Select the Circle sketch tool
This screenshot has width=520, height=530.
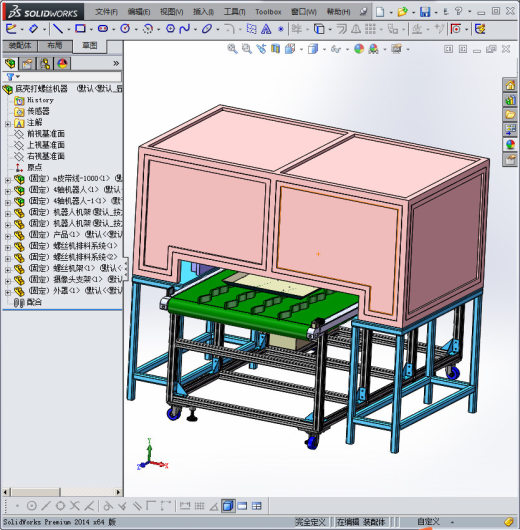coord(125,29)
